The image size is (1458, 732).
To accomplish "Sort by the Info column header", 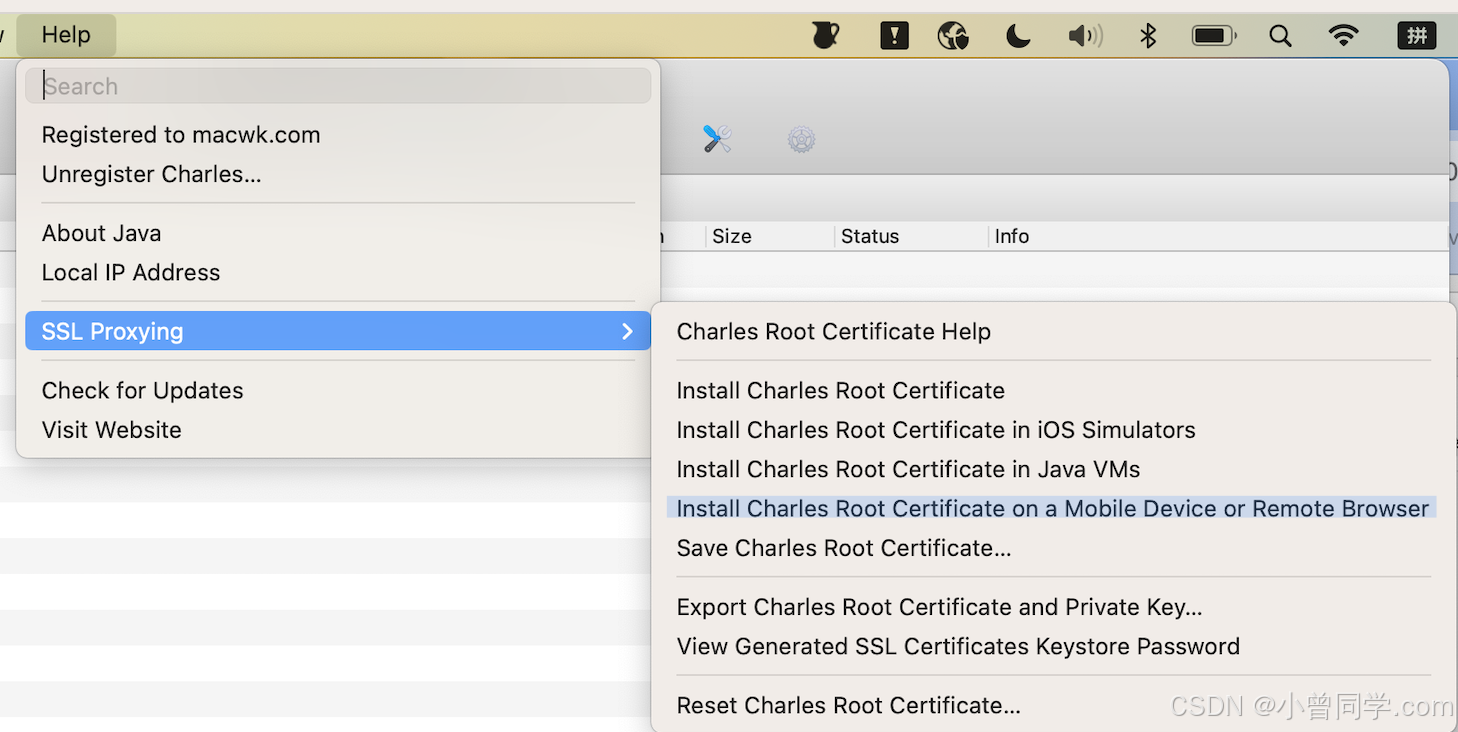I will click(x=1218, y=237).
